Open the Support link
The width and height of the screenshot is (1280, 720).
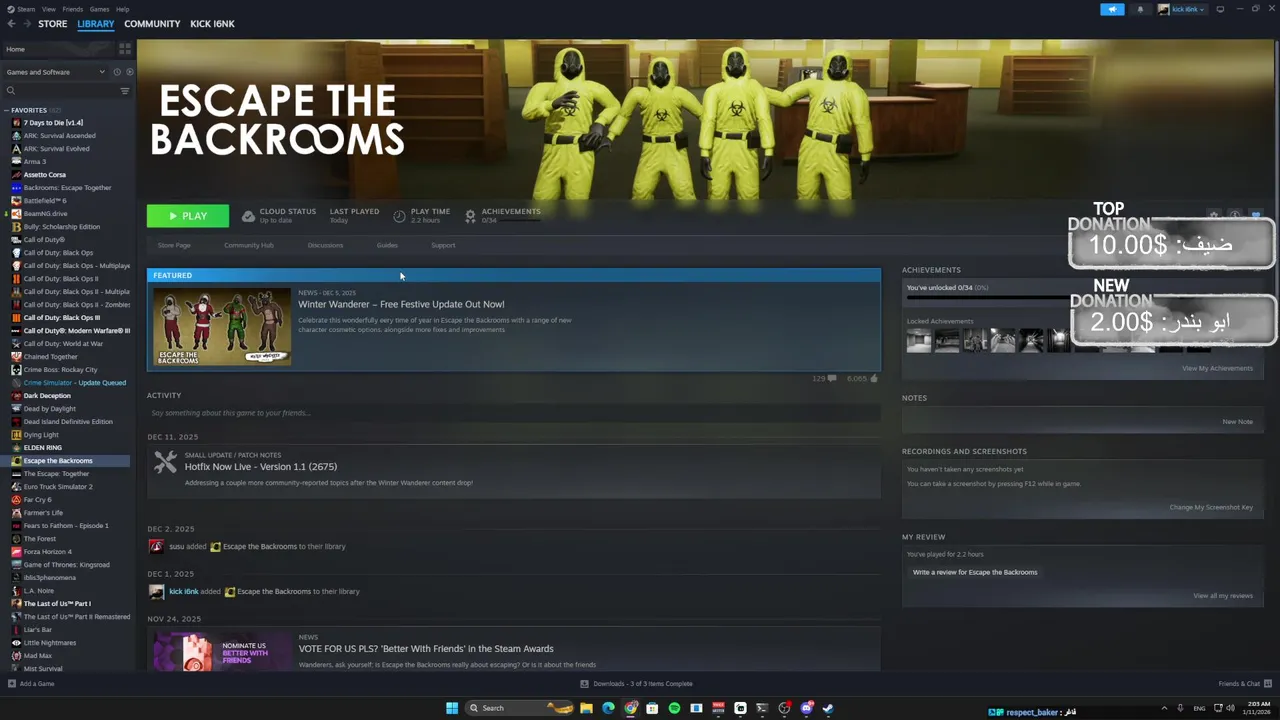(x=443, y=245)
